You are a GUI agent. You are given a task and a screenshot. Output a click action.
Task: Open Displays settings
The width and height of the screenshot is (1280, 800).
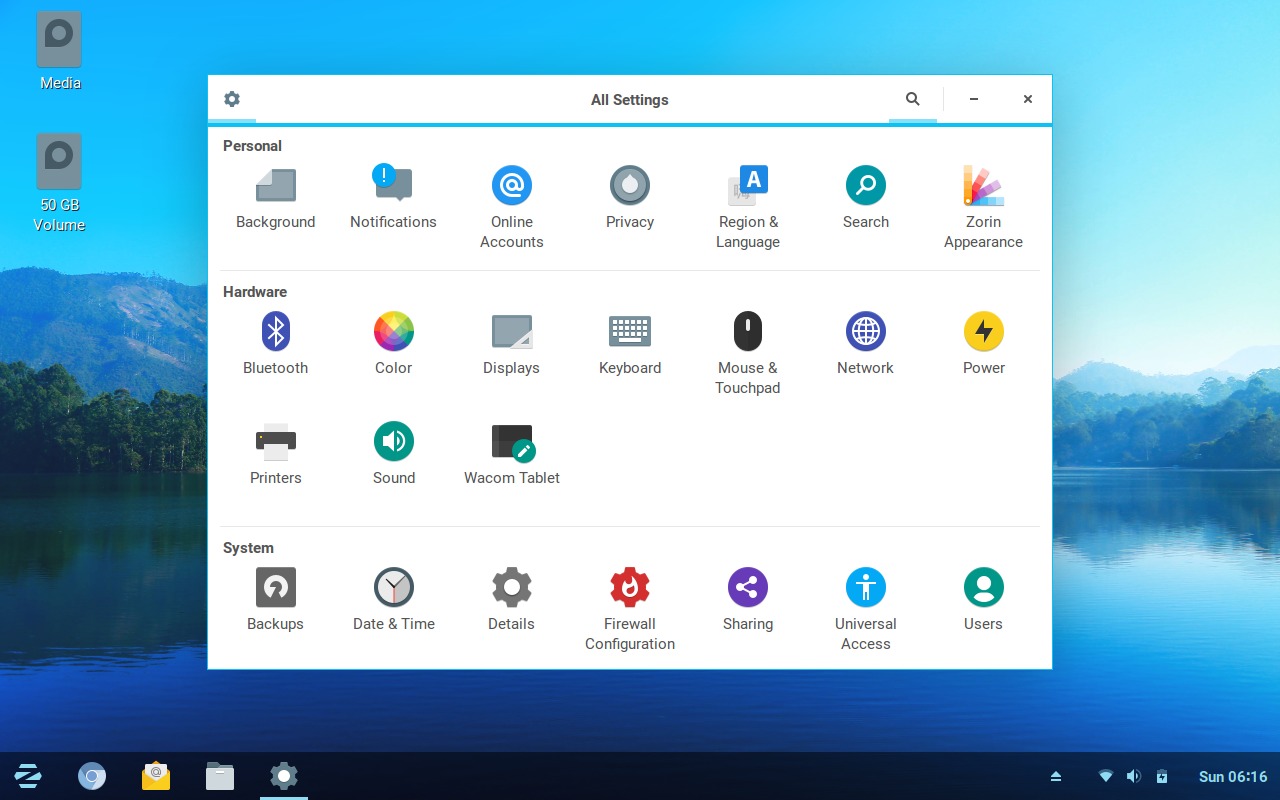(x=511, y=340)
